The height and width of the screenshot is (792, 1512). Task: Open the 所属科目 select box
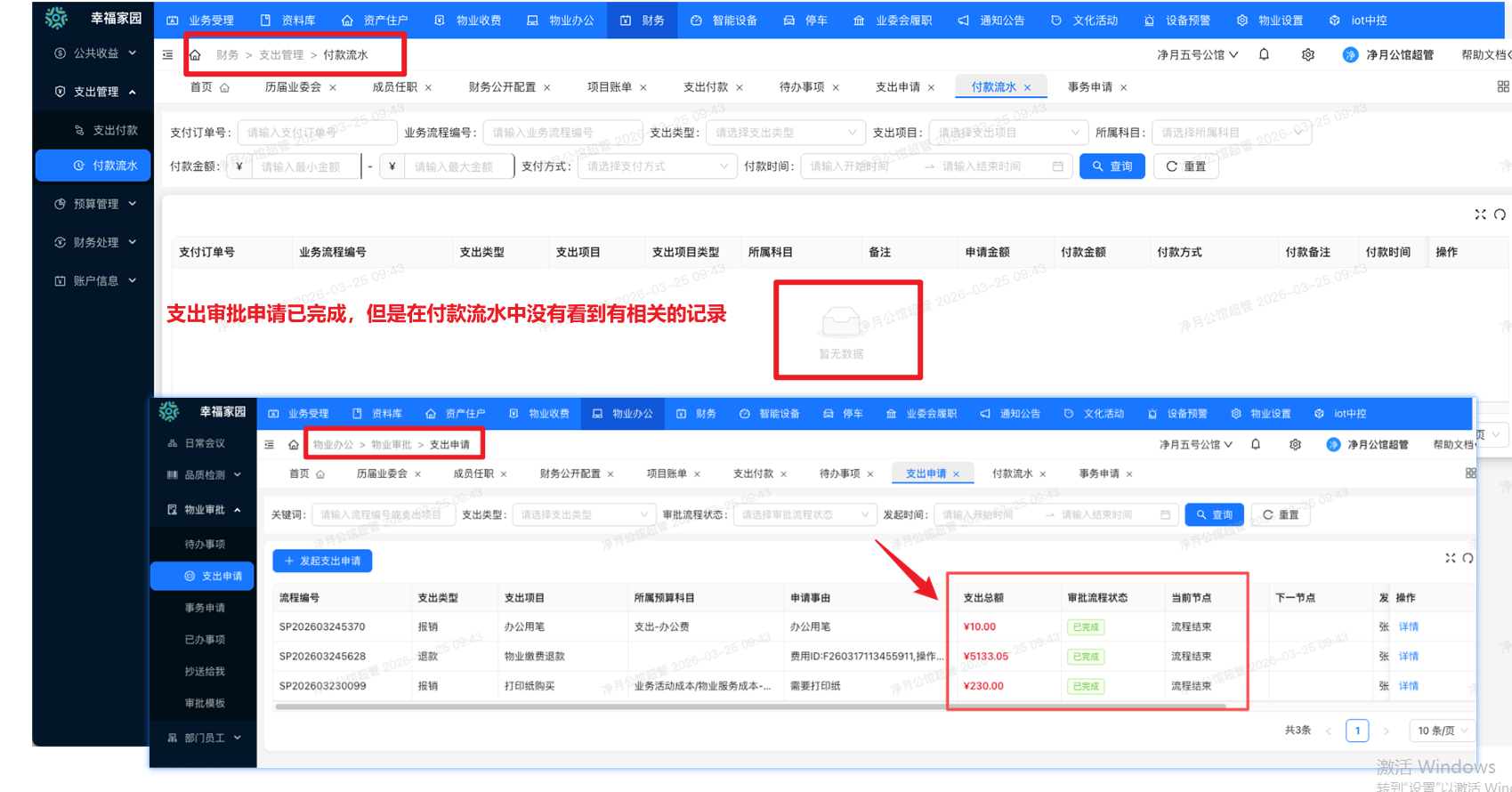coord(1230,133)
